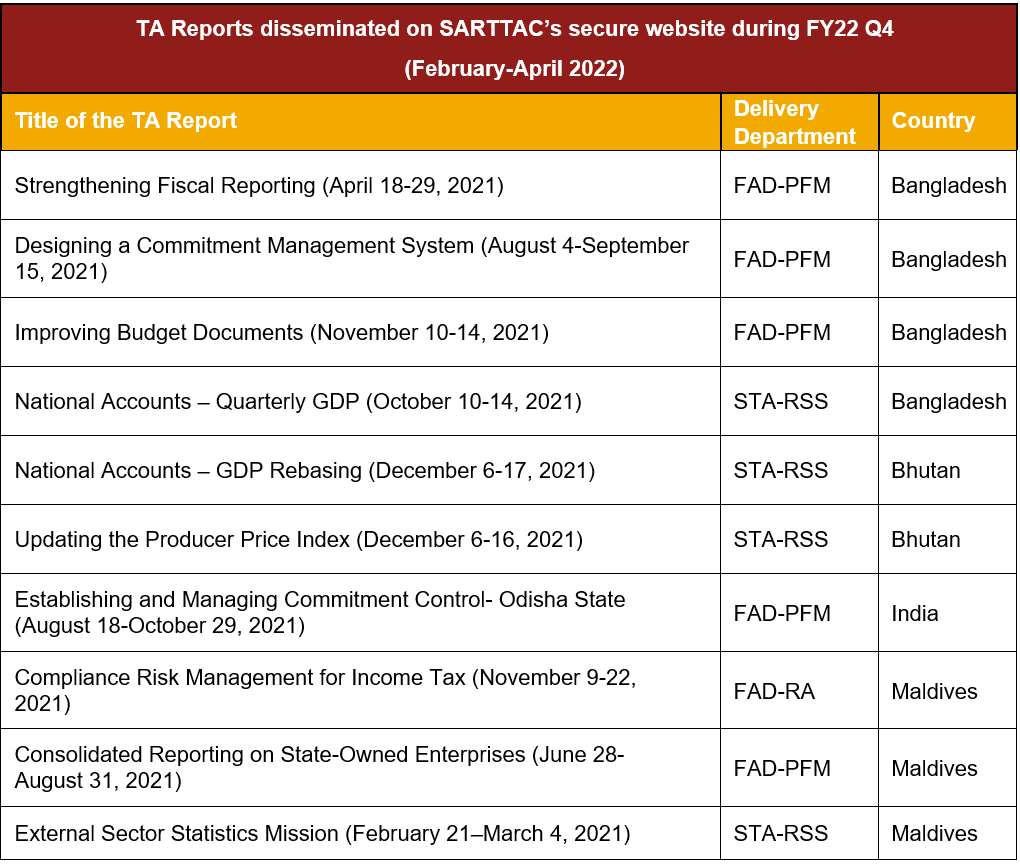
Task: Click 'Updating the Producer Price Index' title
Action: [182, 539]
